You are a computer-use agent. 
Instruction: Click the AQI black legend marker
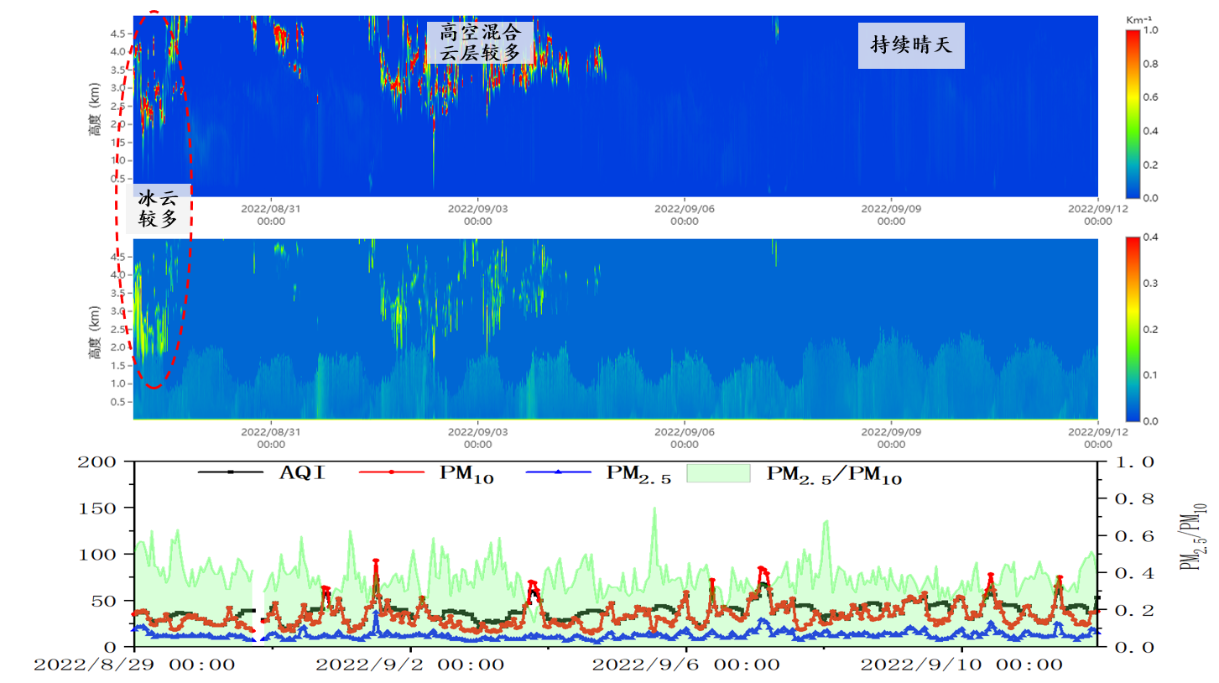coord(231,471)
